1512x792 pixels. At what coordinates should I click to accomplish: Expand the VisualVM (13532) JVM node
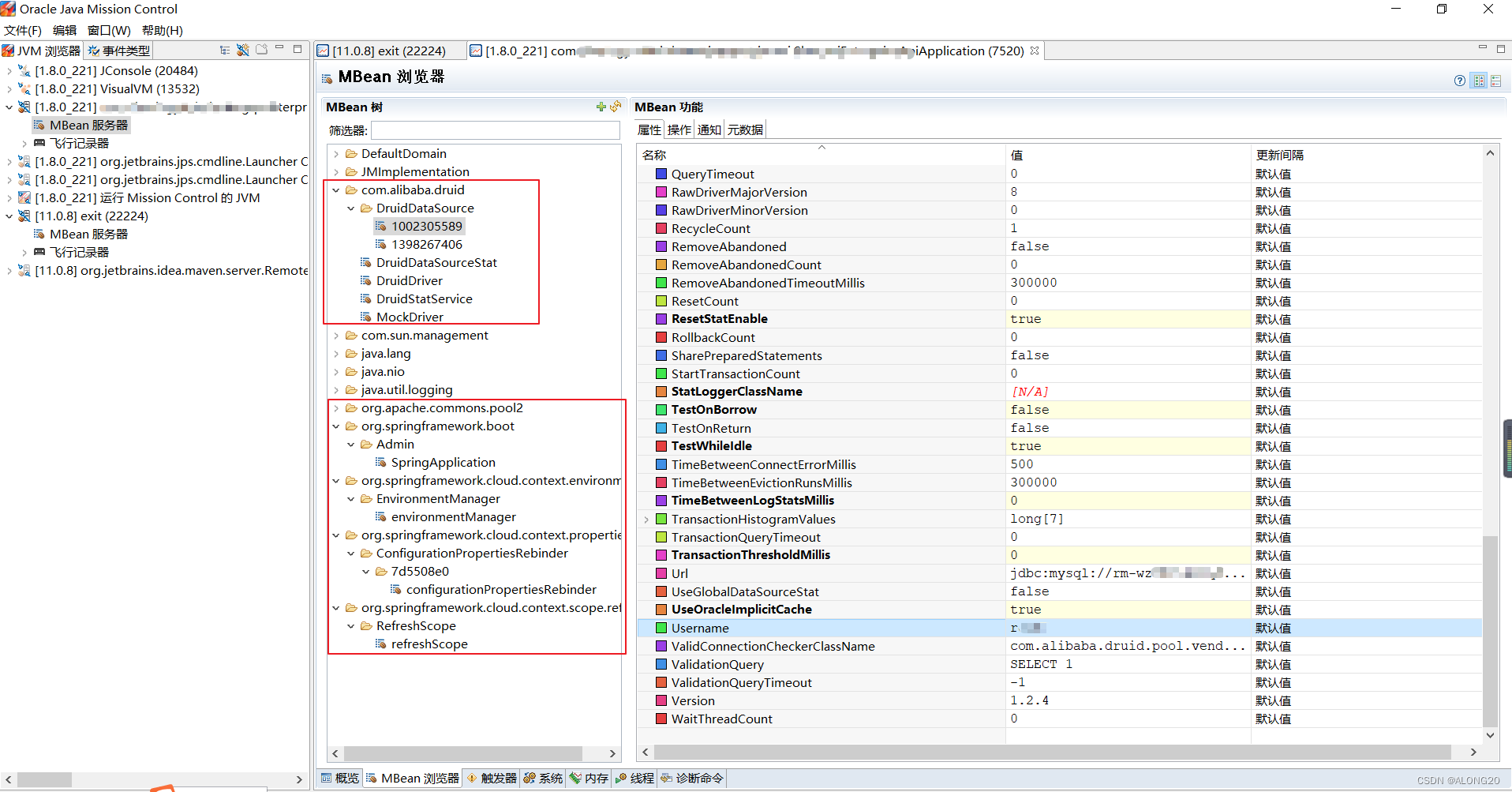point(9,89)
